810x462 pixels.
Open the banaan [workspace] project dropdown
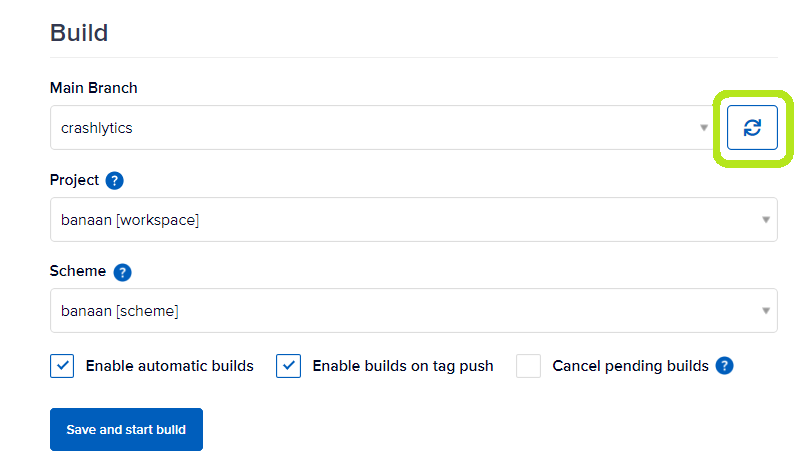pyautogui.click(x=414, y=220)
